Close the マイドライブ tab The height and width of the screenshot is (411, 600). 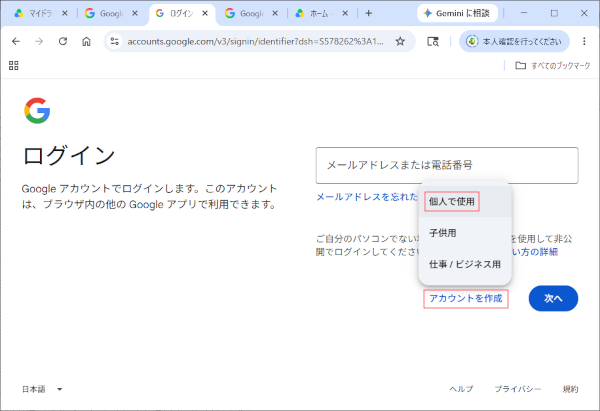click(x=65, y=13)
